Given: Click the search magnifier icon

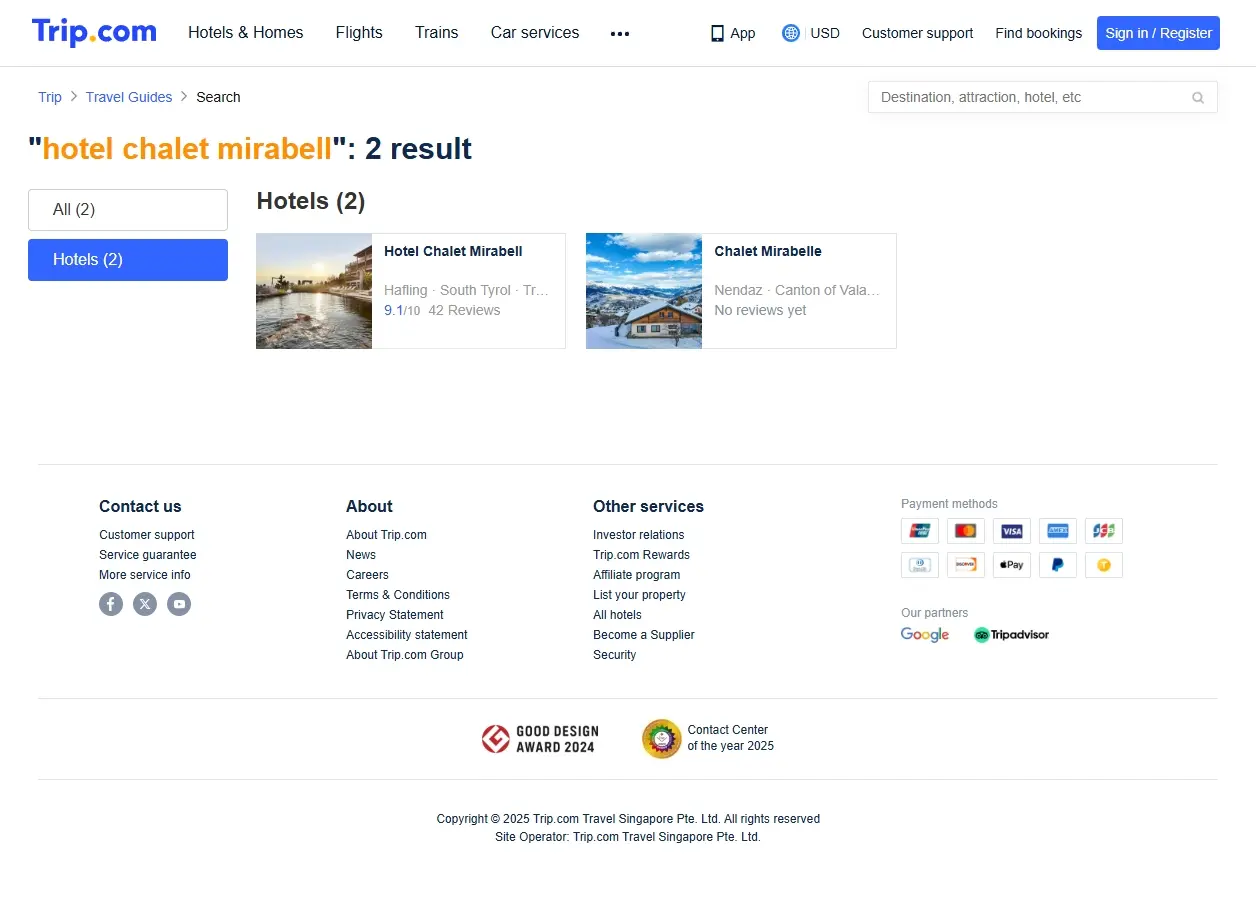Looking at the screenshot, I should pyautogui.click(x=1198, y=97).
